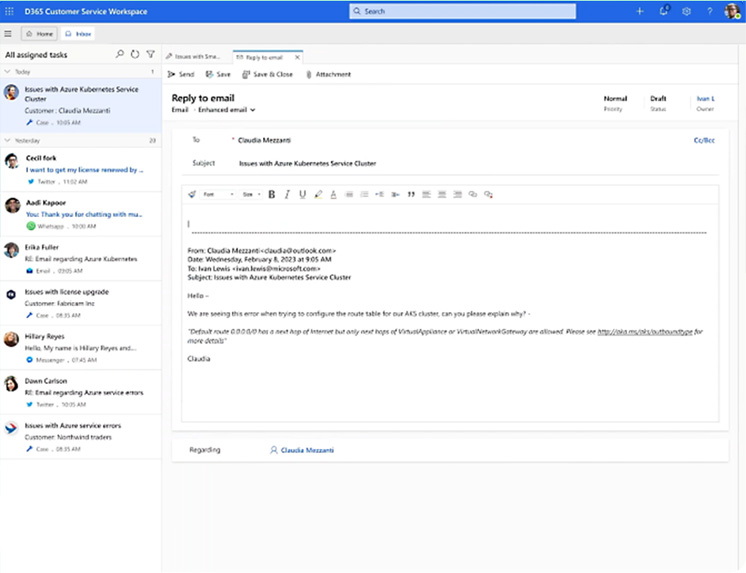
Task: Switch to the Issues with Sma... session tab
Action: tap(194, 57)
